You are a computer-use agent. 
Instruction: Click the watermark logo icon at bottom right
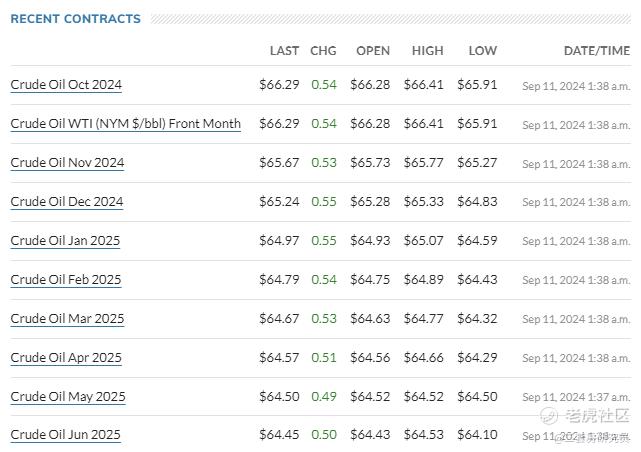548,415
